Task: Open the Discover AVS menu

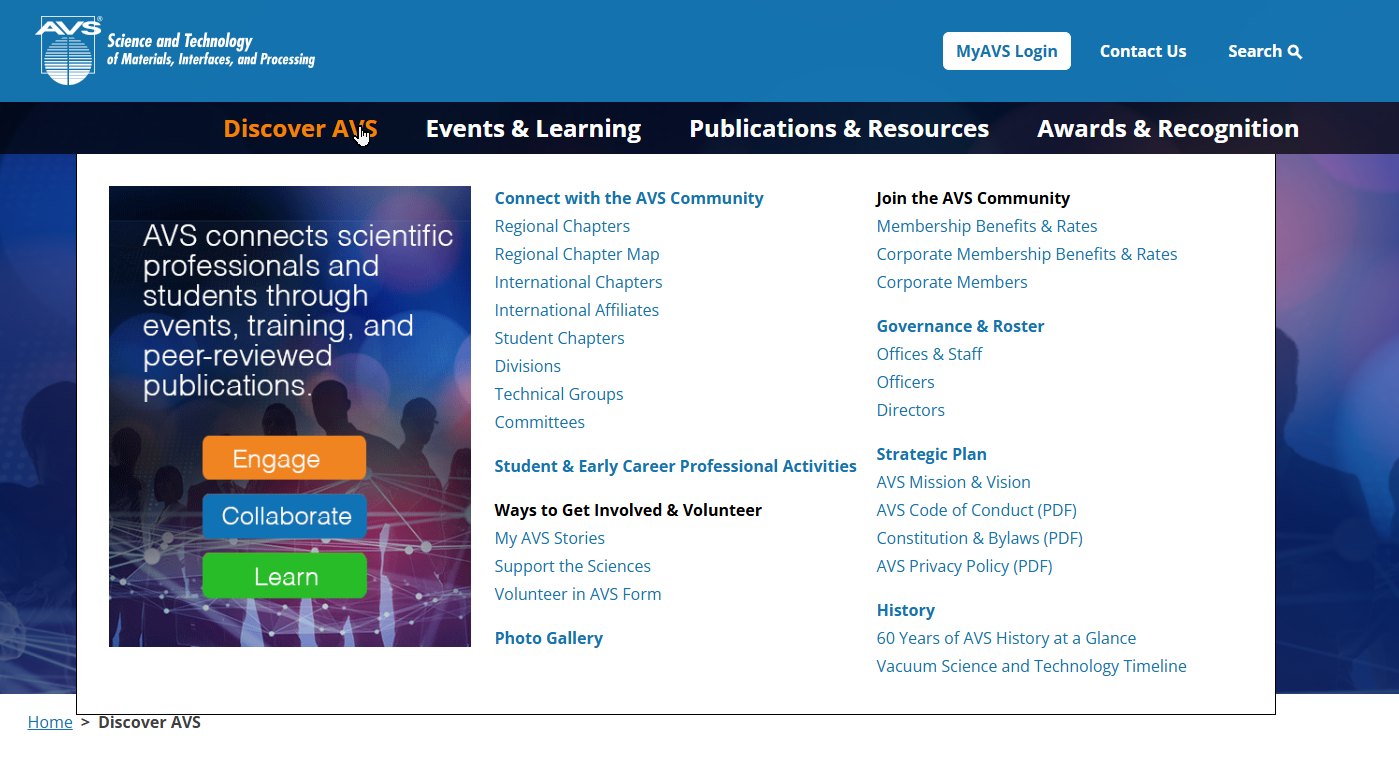Action: pyautogui.click(x=300, y=128)
